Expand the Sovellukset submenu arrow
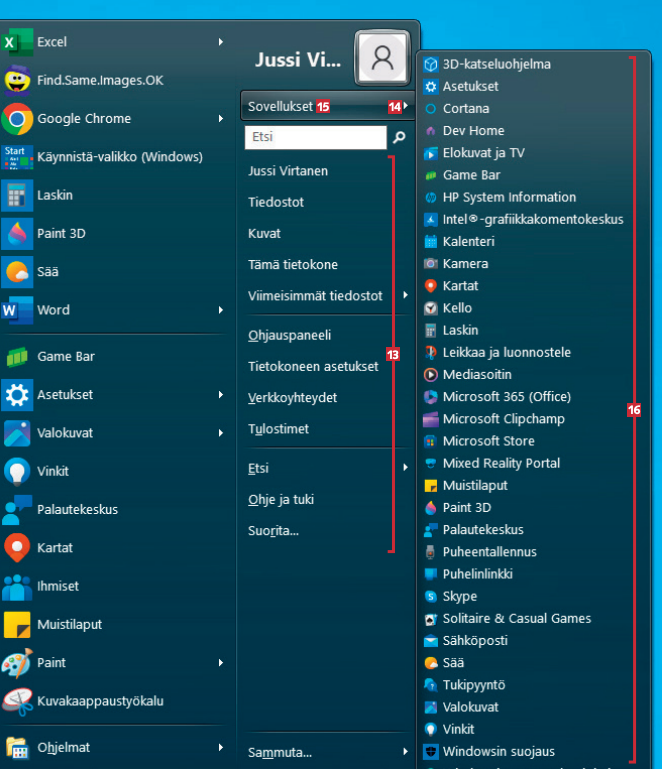Image resolution: width=662 pixels, height=769 pixels. coord(405,106)
